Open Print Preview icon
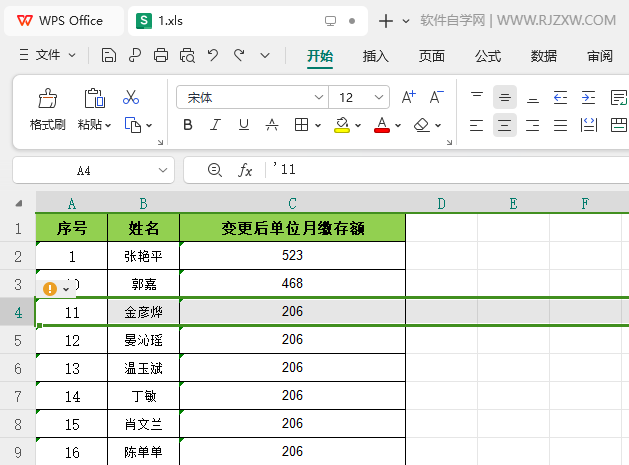The image size is (629, 465). pyautogui.click(x=187, y=55)
